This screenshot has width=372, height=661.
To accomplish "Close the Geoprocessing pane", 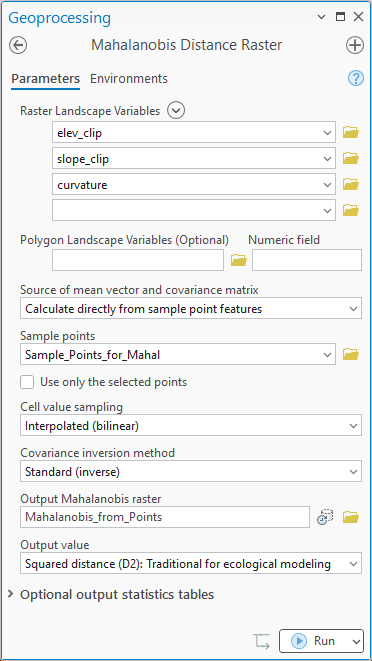I will click(358, 17).
